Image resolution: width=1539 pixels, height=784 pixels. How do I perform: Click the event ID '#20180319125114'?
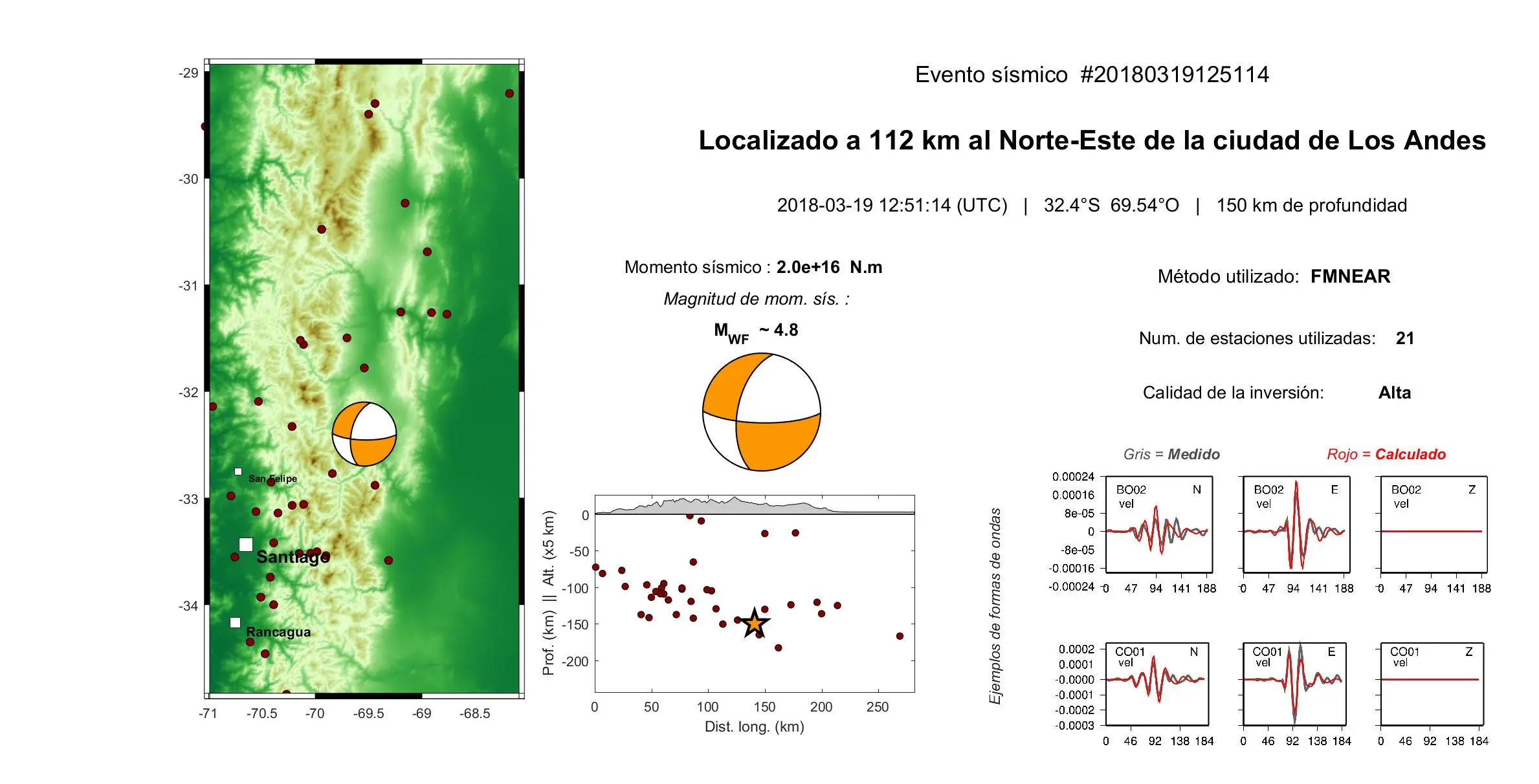tap(1175, 74)
